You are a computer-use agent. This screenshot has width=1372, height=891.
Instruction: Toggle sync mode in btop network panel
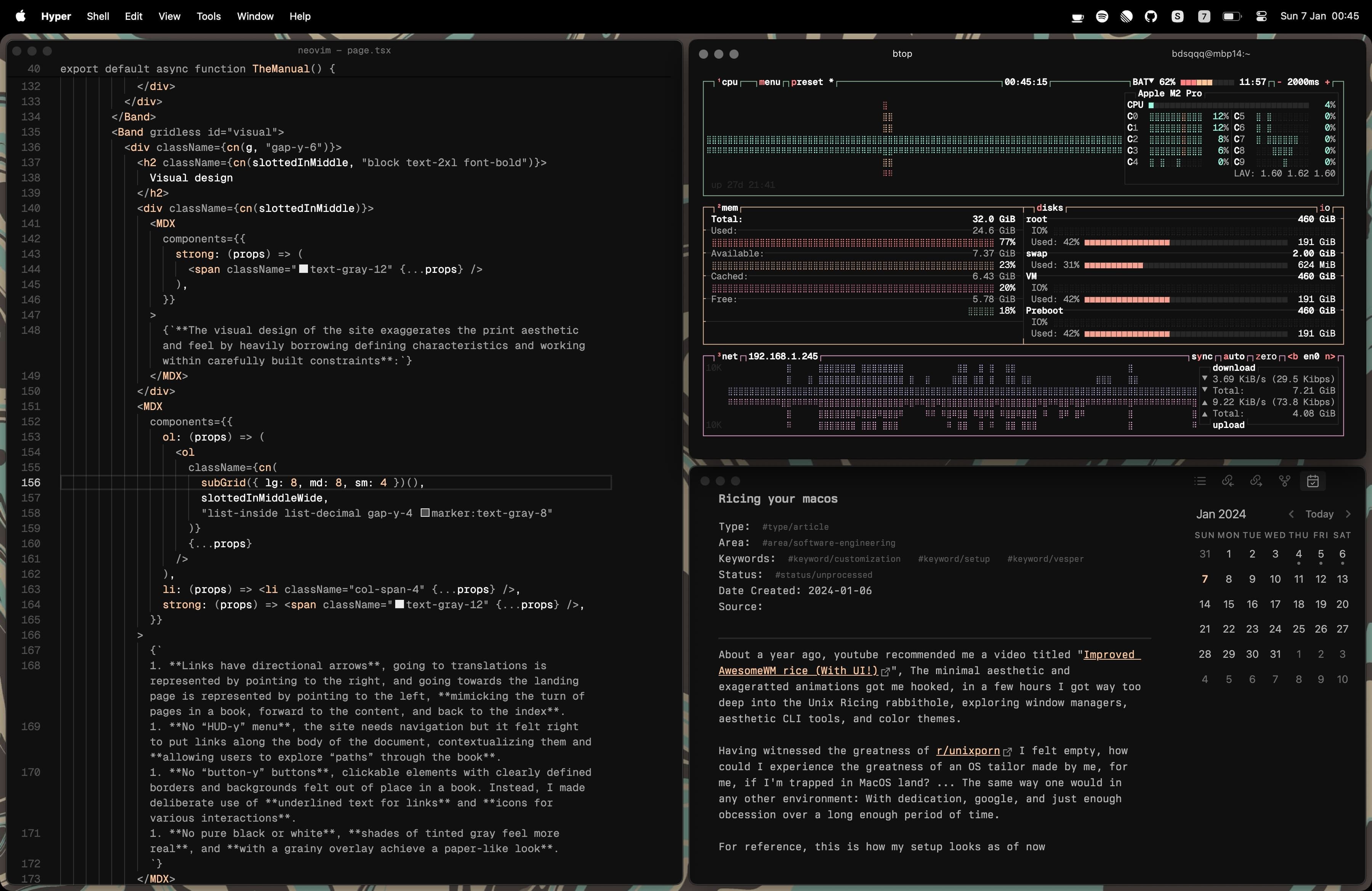point(1203,357)
